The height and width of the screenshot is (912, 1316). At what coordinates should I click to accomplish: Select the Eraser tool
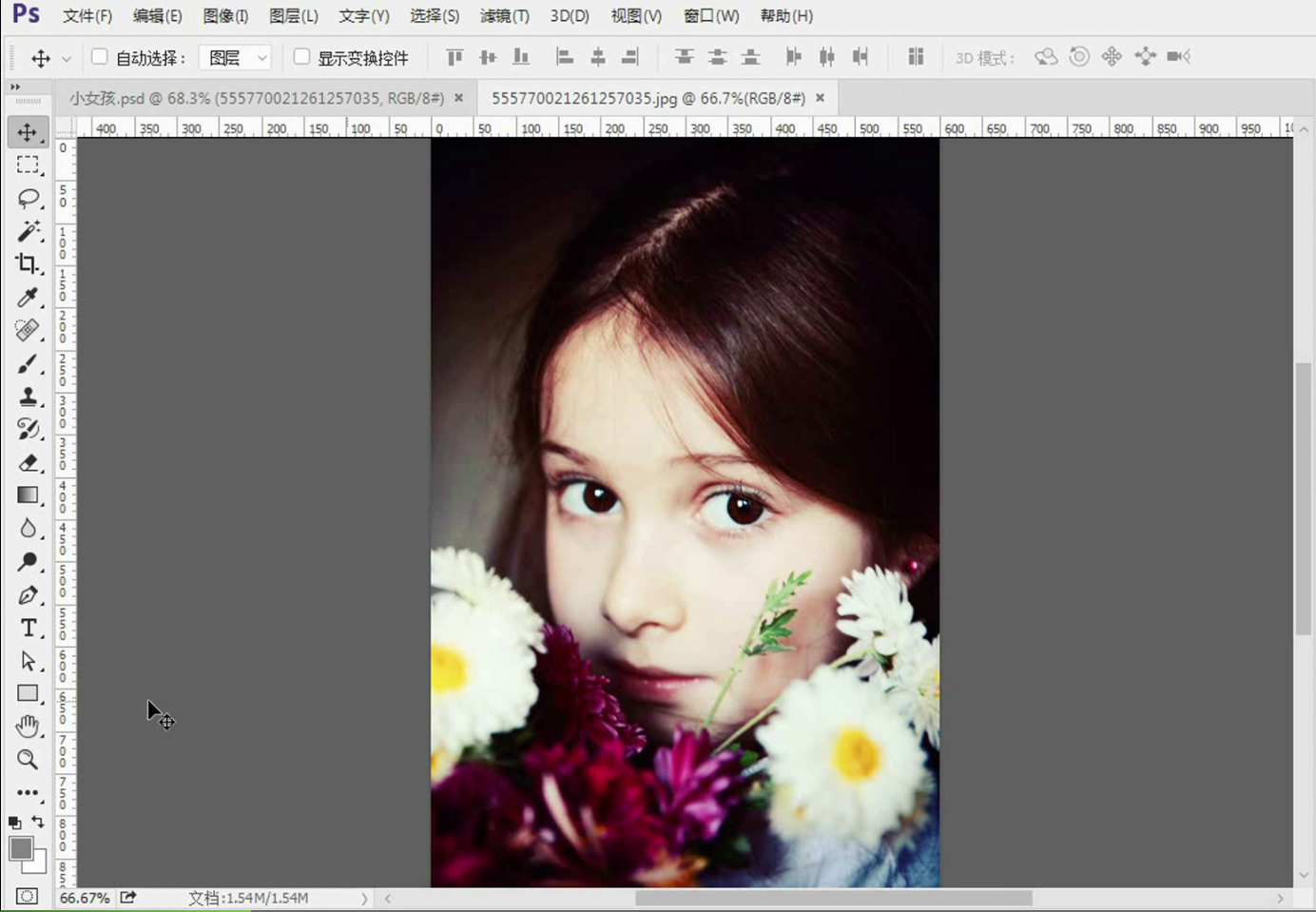[28, 462]
